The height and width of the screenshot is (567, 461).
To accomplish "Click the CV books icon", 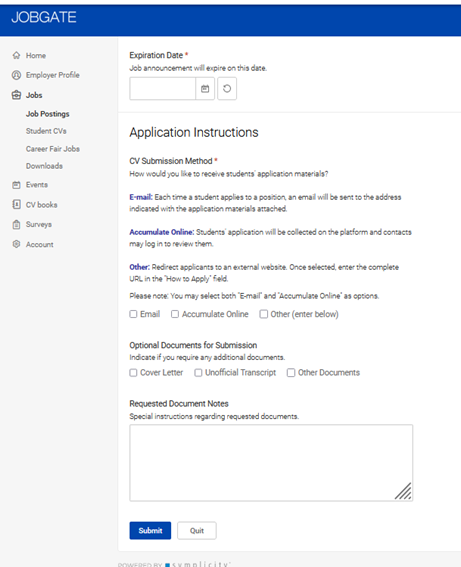I will 16,204.
